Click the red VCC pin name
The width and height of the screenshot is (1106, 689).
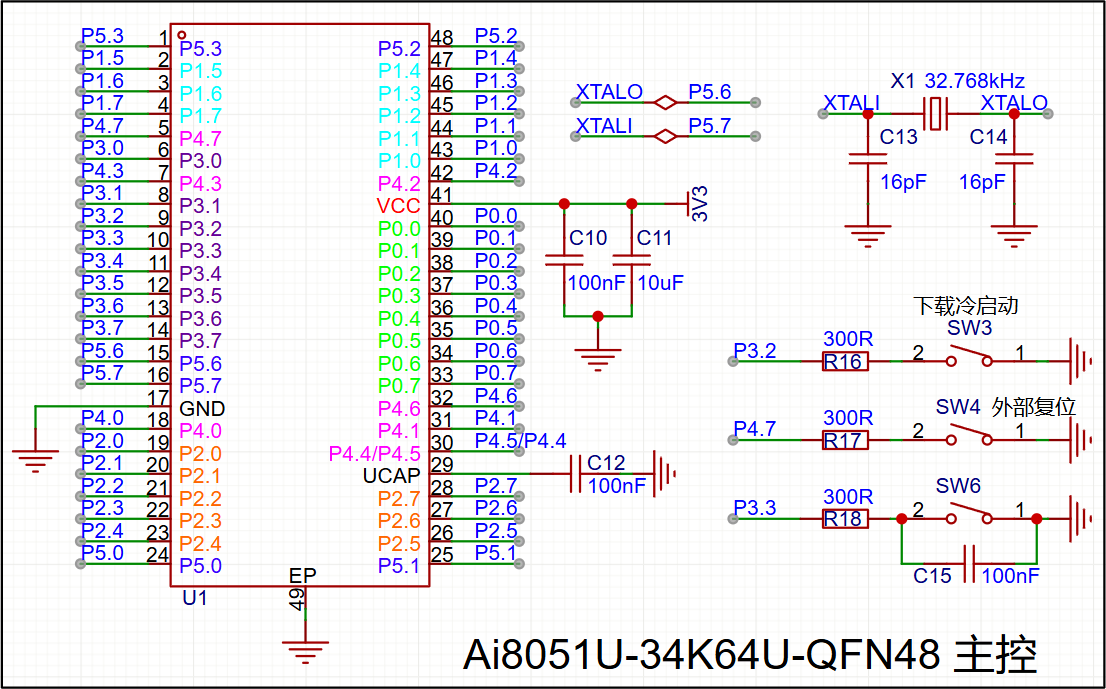pyautogui.click(x=399, y=206)
